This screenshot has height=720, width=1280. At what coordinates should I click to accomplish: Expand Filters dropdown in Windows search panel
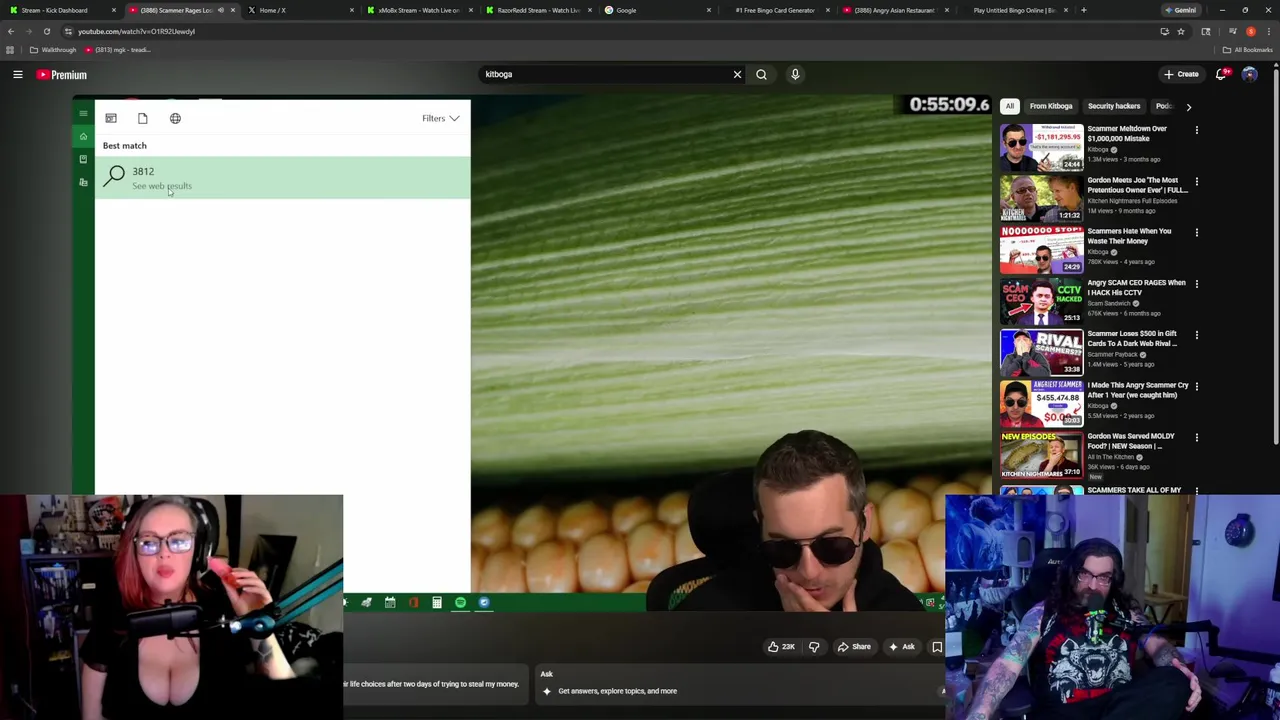pyautogui.click(x=440, y=118)
